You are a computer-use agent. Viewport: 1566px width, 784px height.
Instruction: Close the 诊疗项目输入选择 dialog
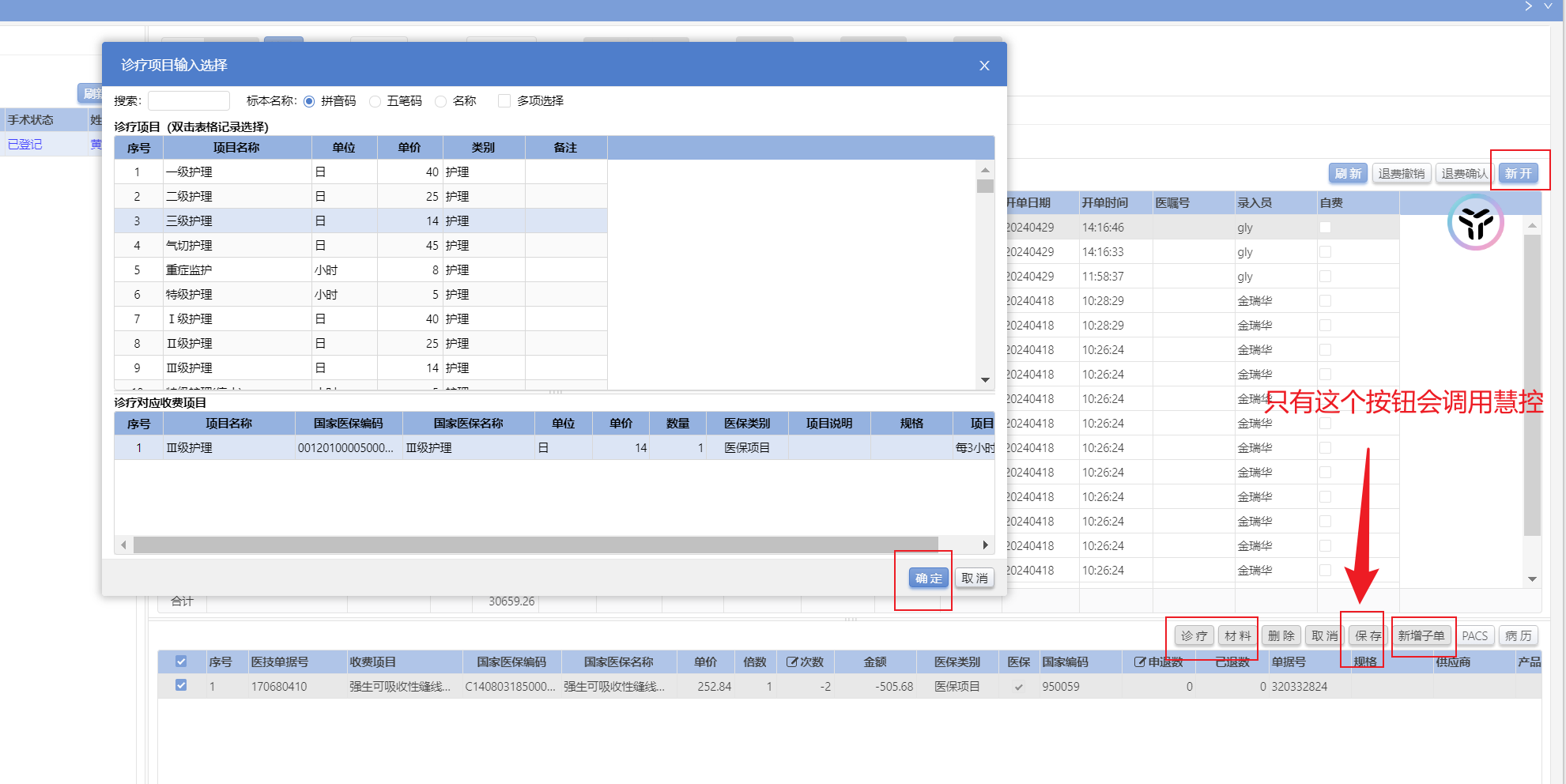pos(984,66)
